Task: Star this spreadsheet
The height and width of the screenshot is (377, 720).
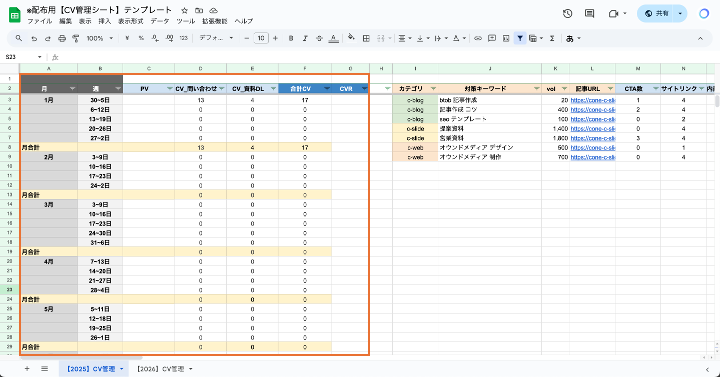Action: click(184, 10)
